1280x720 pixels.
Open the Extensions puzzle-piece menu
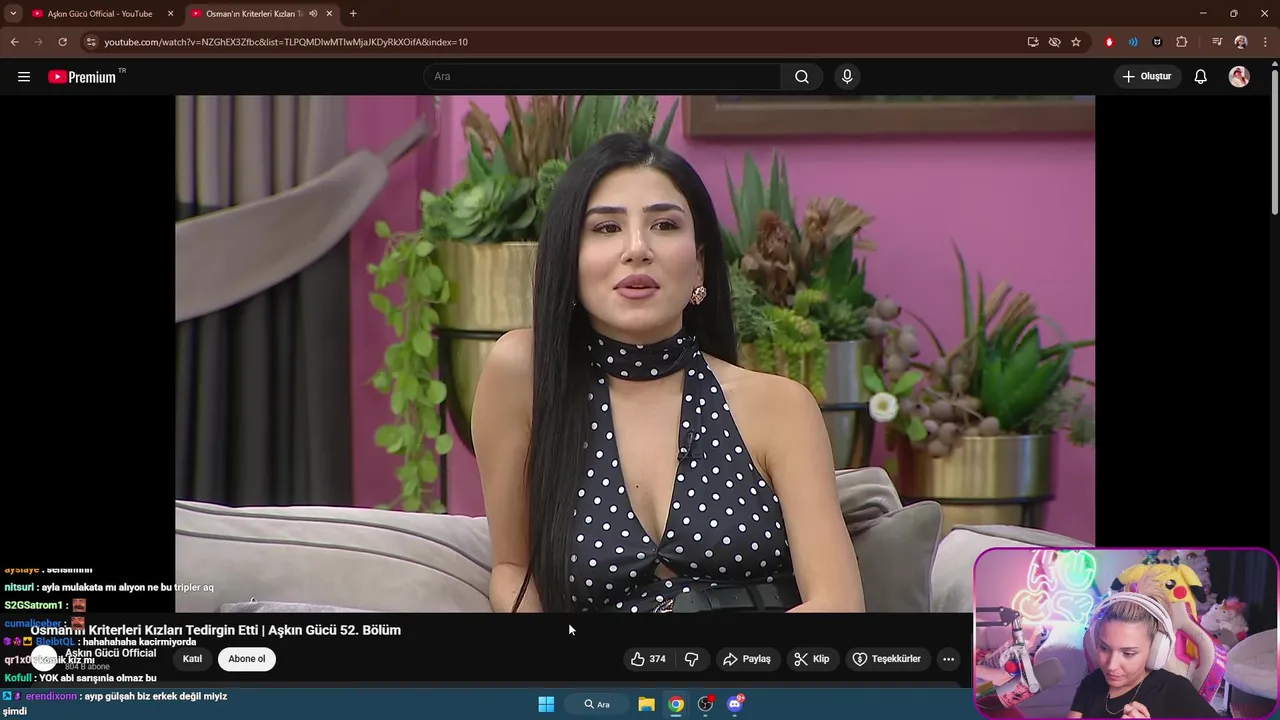coord(1182,42)
